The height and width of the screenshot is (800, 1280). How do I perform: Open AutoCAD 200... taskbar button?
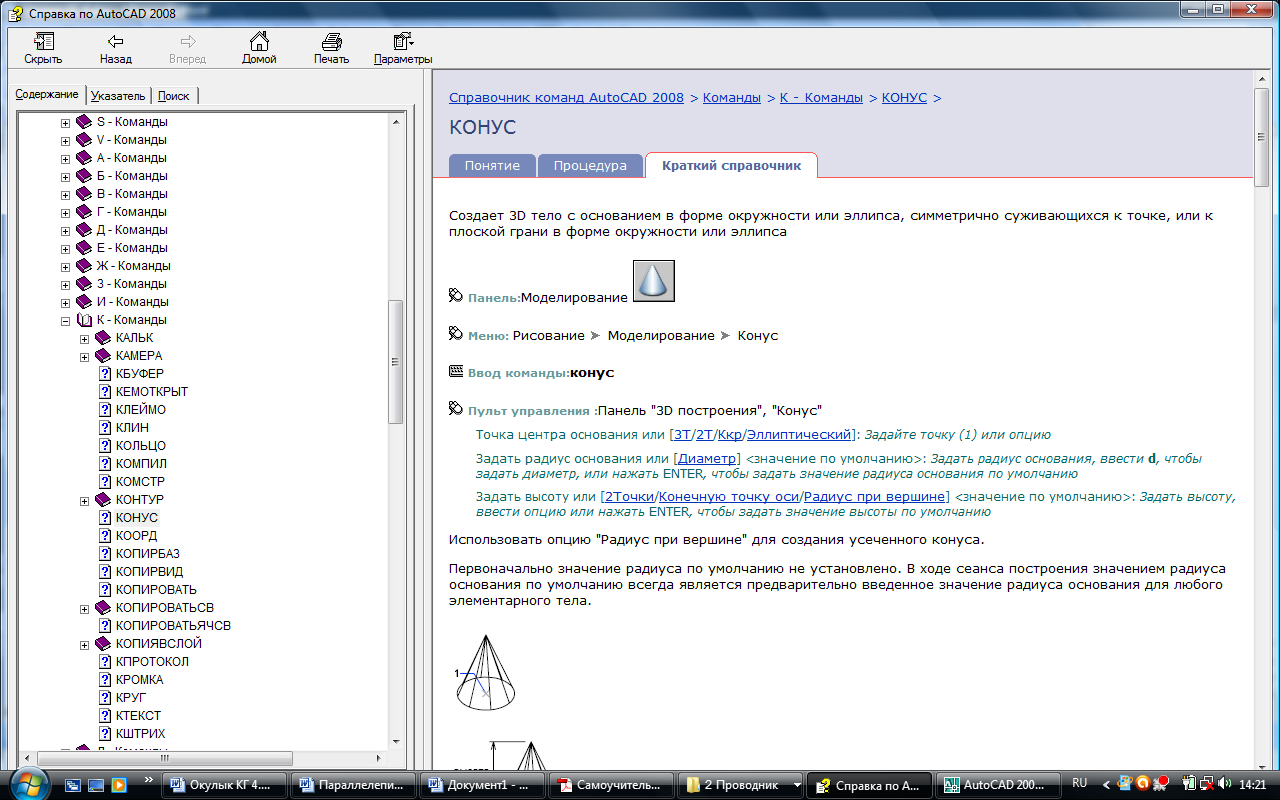pos(1000,785)
